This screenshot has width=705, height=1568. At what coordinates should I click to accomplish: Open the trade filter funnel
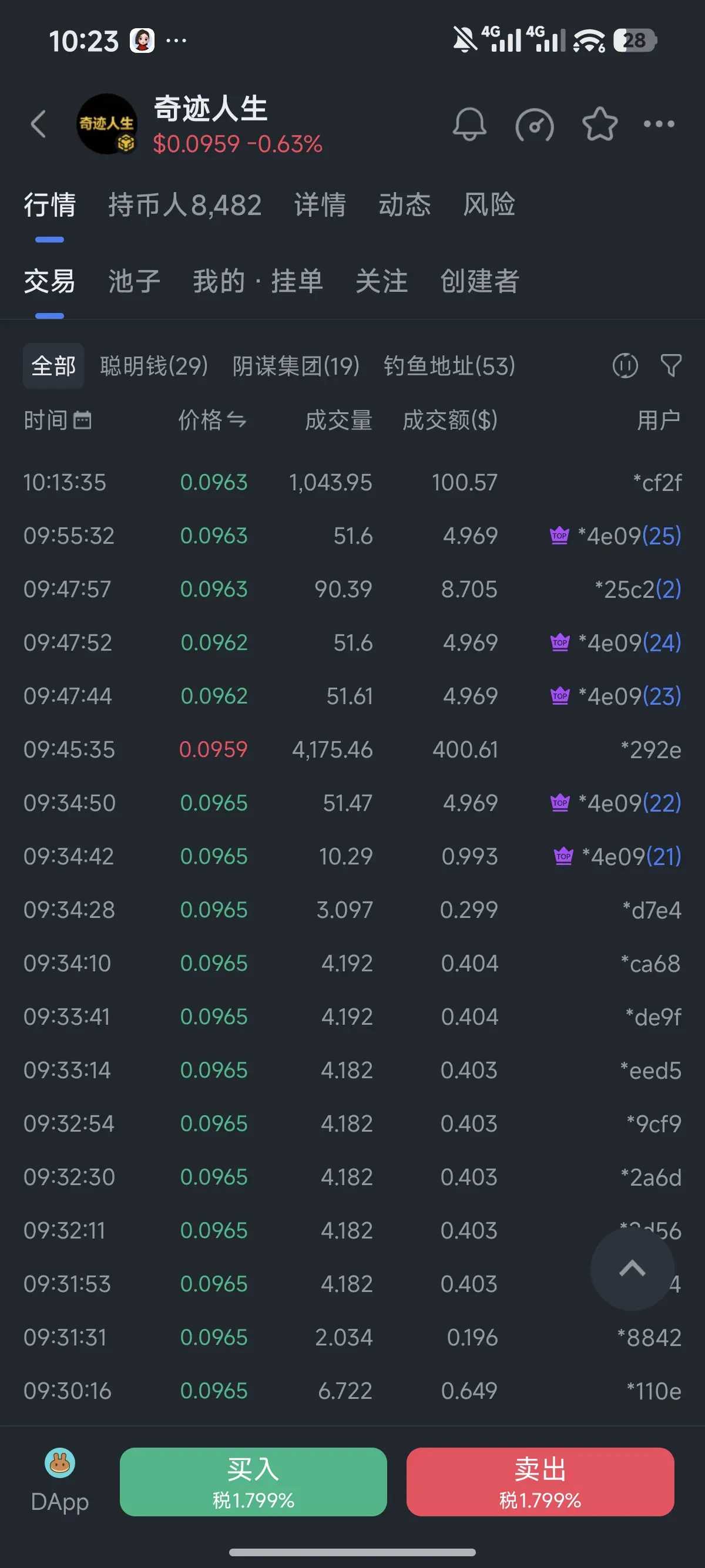coord(670,366)
